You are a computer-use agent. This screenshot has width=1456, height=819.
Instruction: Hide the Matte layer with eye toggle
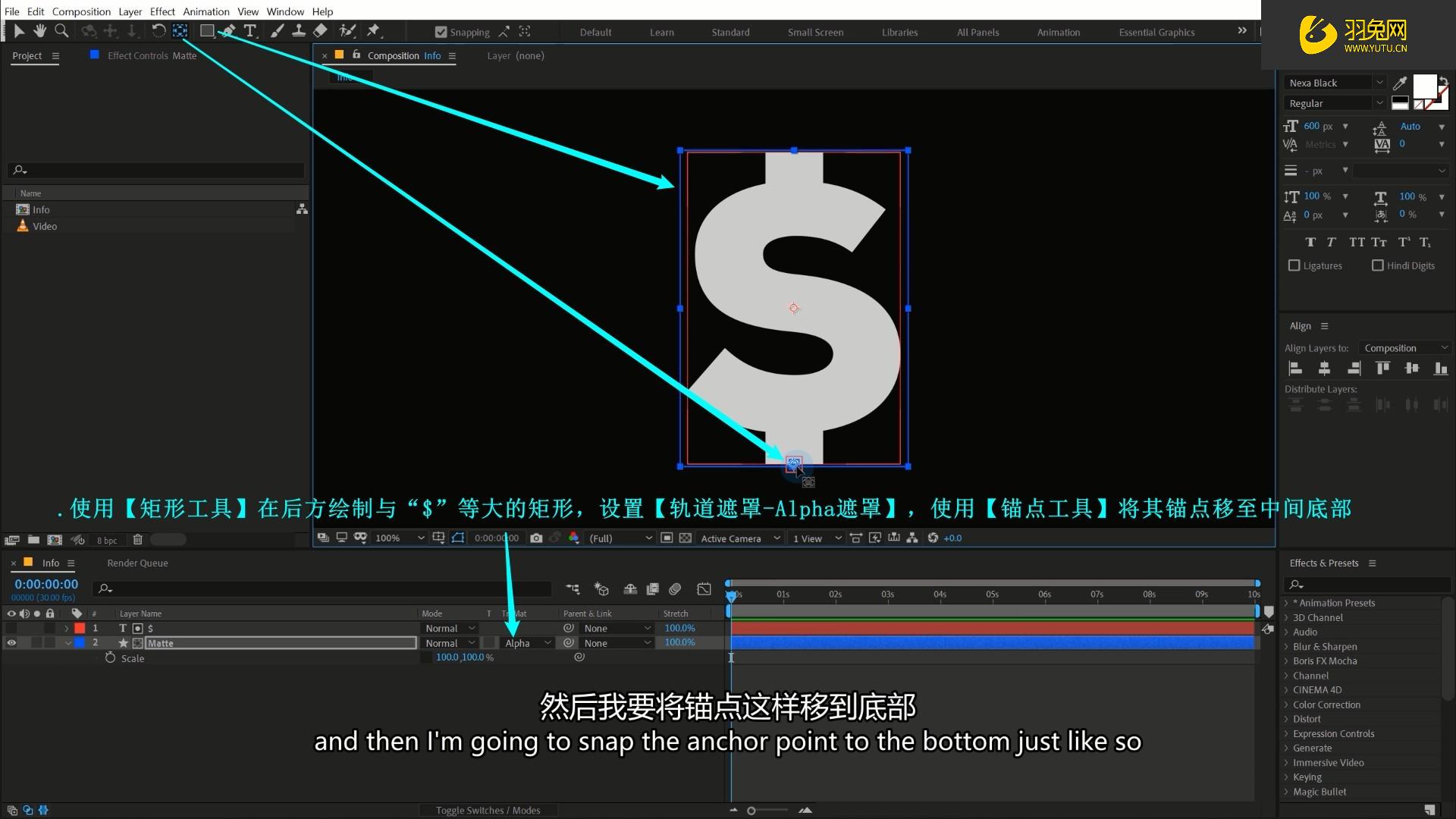pos(11,643)
